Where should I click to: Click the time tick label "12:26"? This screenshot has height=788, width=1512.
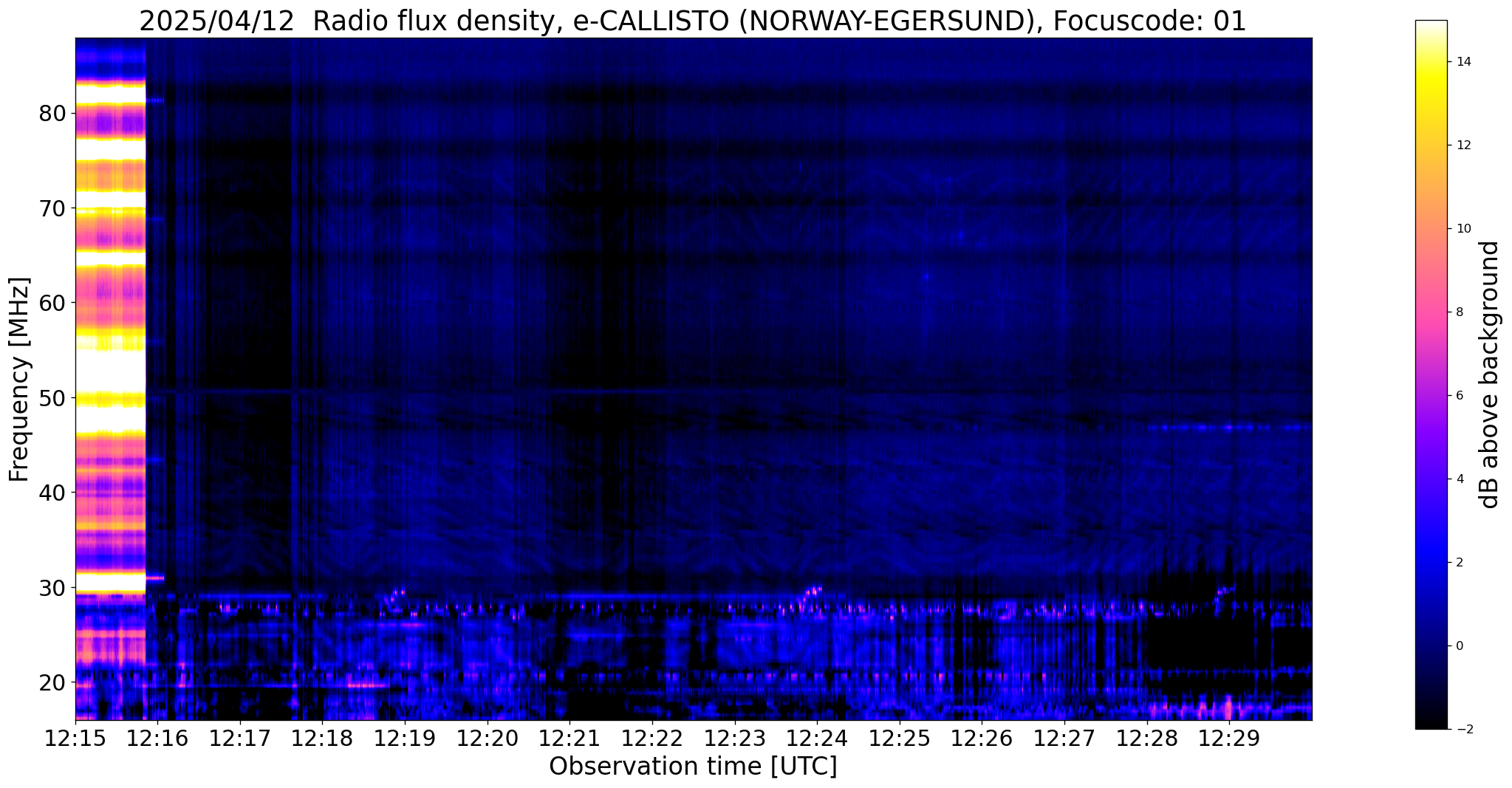[982, 739]
